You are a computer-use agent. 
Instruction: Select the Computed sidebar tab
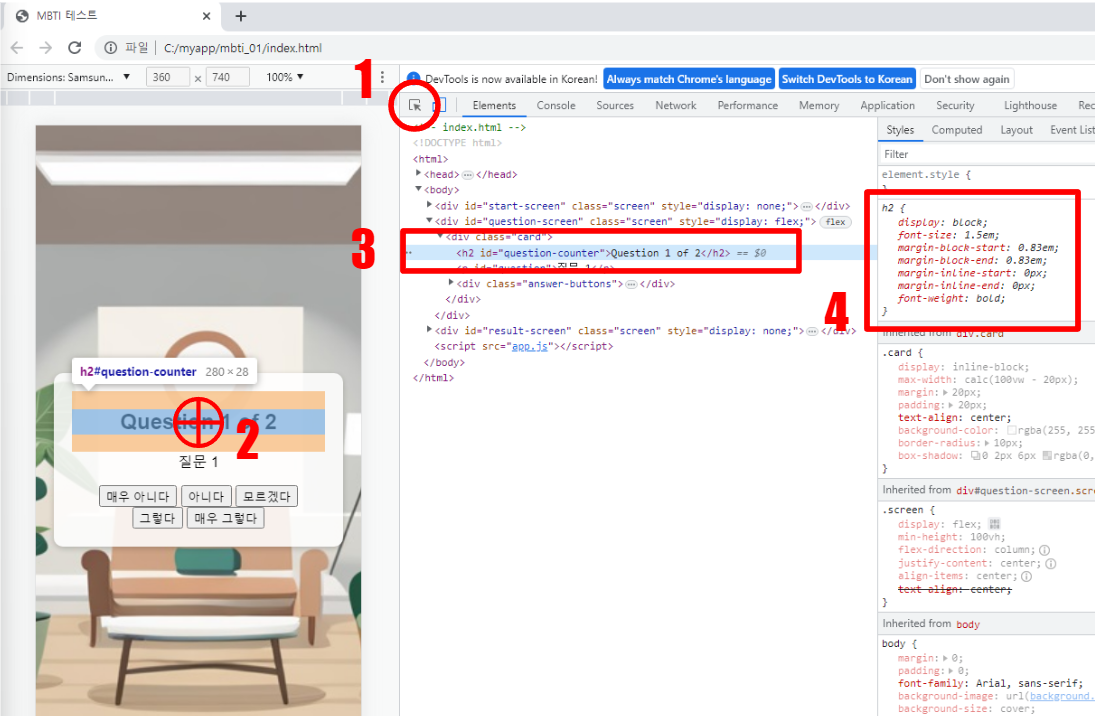click(956, 130)
